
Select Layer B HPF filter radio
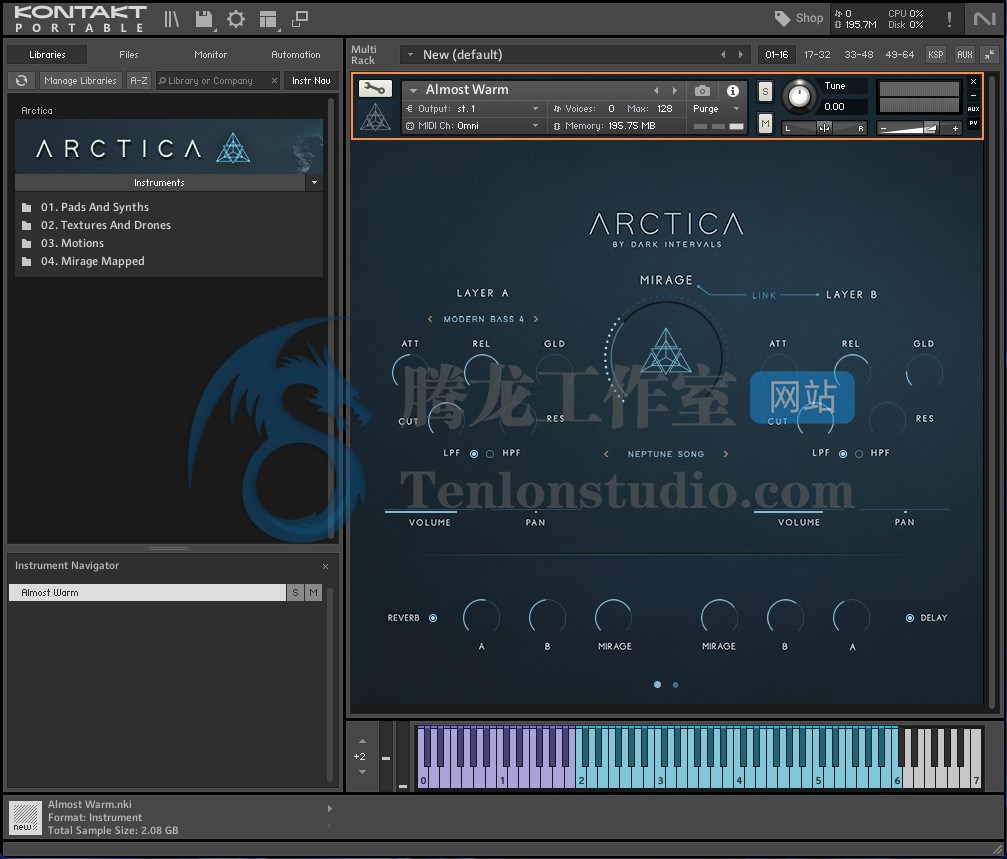(x=859, y=454)
